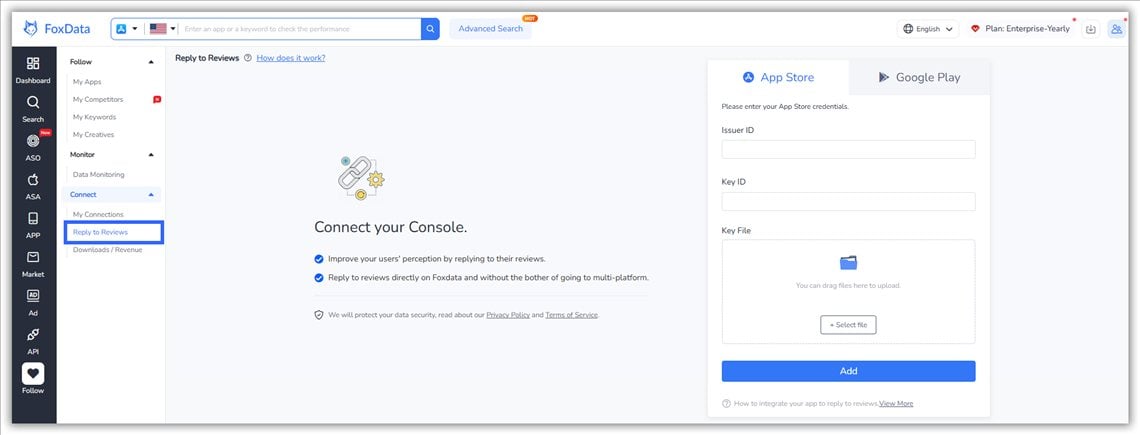Click the app or keyword search field
The width and height of the screenshot is (1140, 435).
[300, 29]
